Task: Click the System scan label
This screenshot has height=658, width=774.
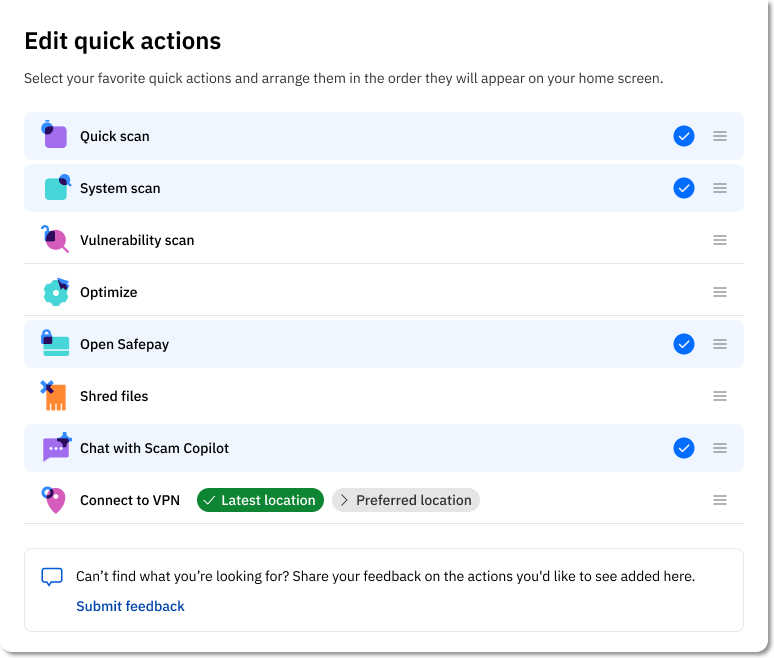Action: (x=120, y=189)
